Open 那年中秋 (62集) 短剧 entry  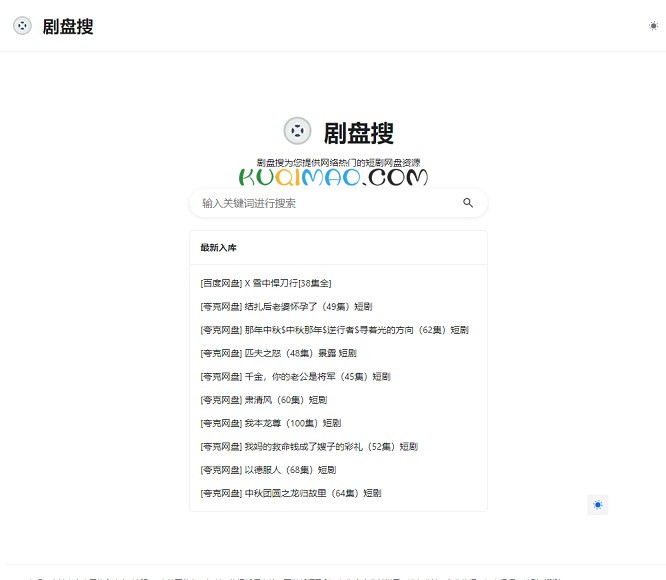click(x=335, y=330)
